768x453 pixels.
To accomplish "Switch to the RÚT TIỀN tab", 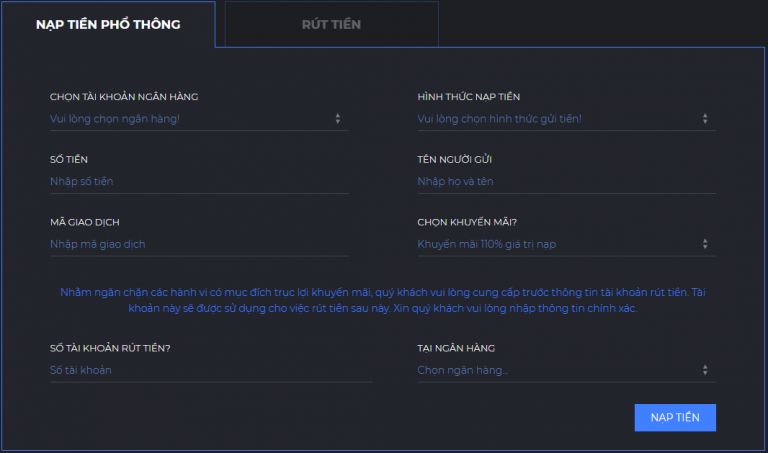I will click(x=331, y=24).
